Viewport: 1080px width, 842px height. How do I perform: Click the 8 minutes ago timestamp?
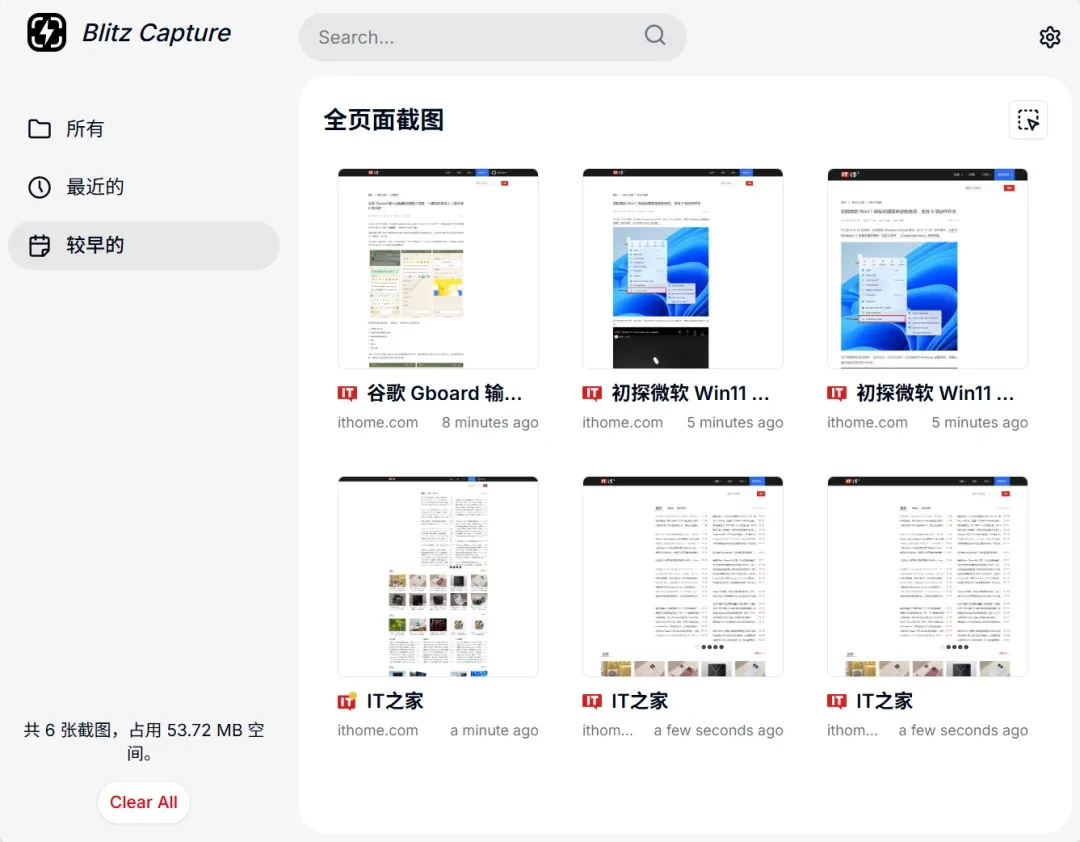pyautogui.click(x=490, y=422)
